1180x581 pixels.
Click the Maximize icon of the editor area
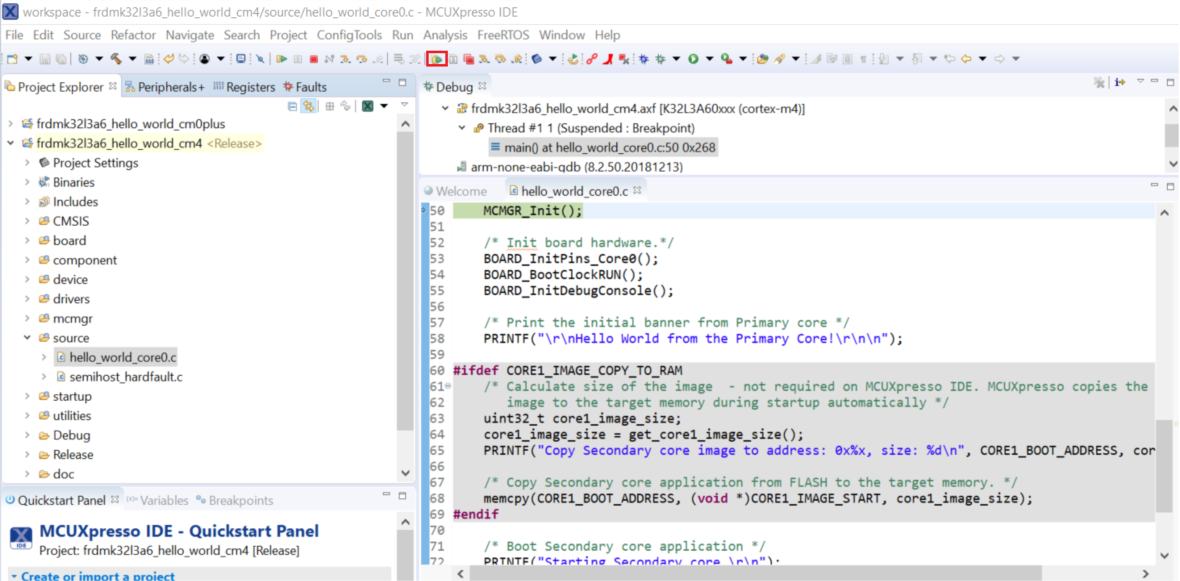click(x=1170, y=186)
